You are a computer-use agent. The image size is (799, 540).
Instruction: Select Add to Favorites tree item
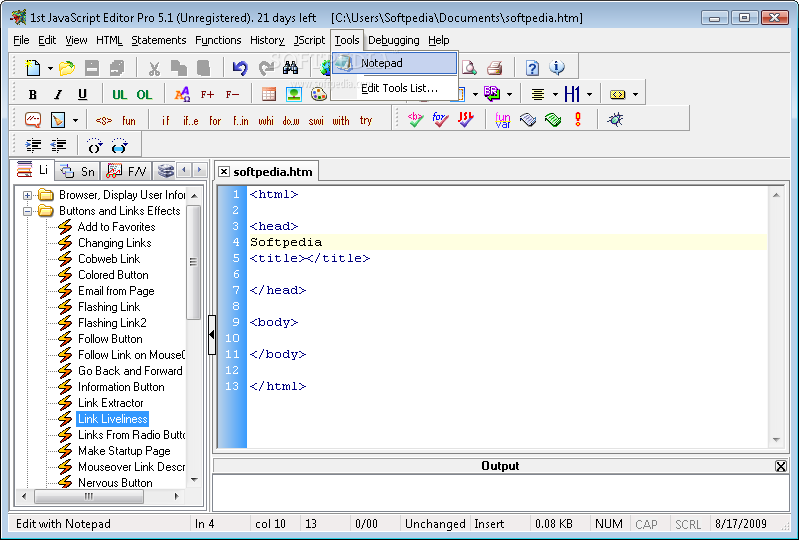click(116, 227)
